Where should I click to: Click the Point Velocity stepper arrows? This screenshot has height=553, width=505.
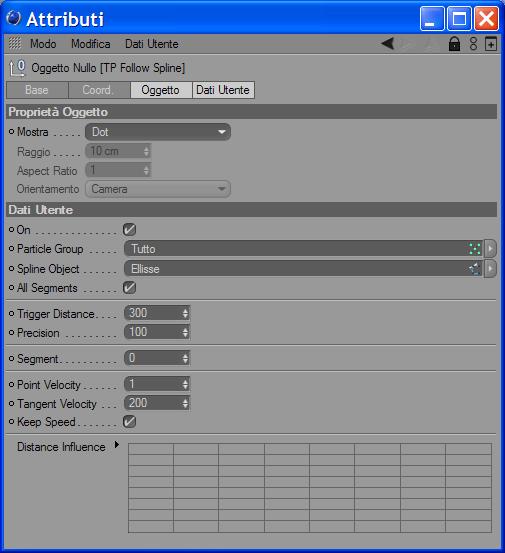[185, 384]
